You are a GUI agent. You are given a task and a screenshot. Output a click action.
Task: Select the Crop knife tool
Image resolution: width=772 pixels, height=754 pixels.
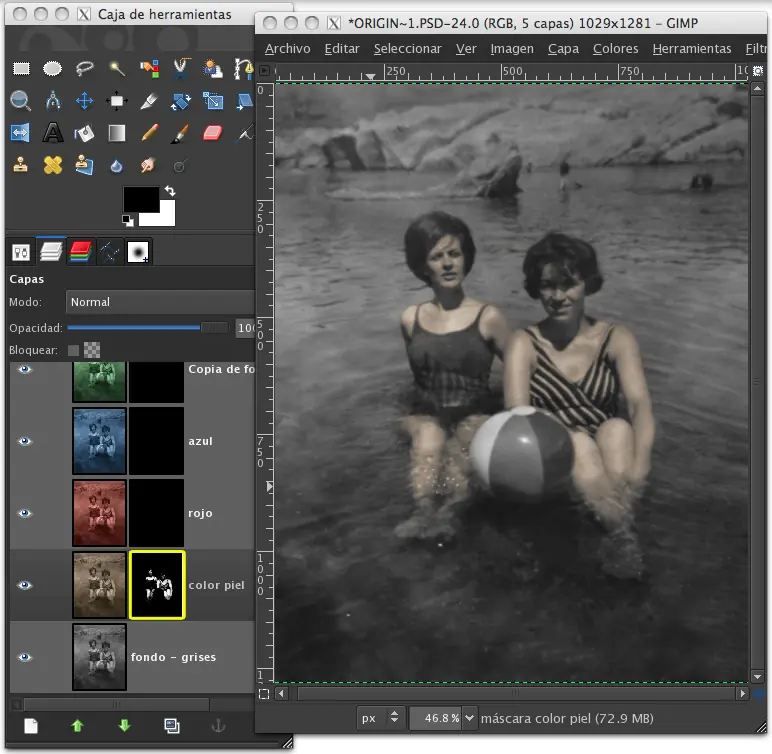[x=149, y=101]
